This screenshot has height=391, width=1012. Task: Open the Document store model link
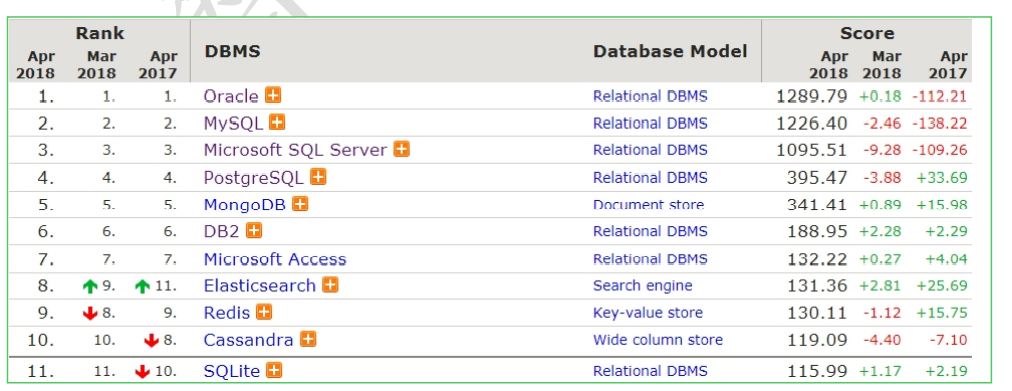[649, 205]
